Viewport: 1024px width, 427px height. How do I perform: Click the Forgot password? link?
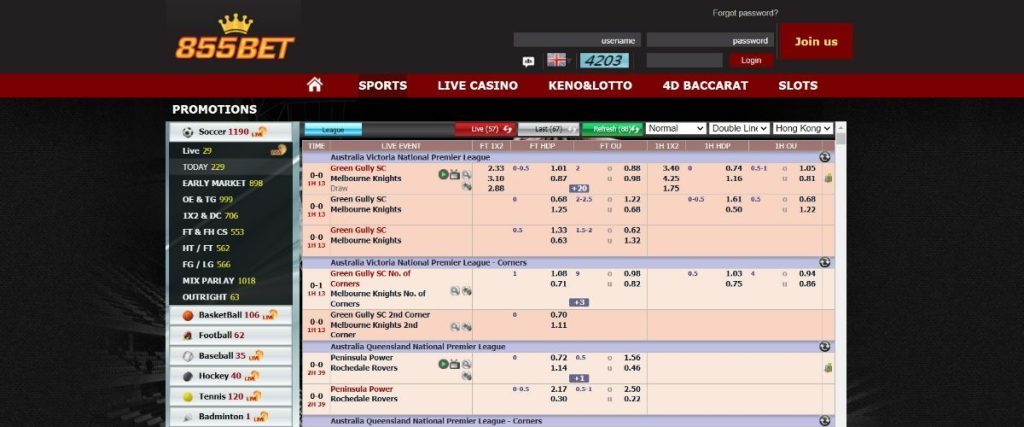point(745,13)
